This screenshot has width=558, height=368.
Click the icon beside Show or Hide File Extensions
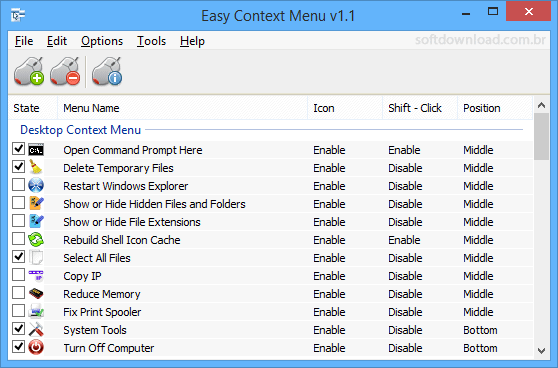[x=36, y=222]
